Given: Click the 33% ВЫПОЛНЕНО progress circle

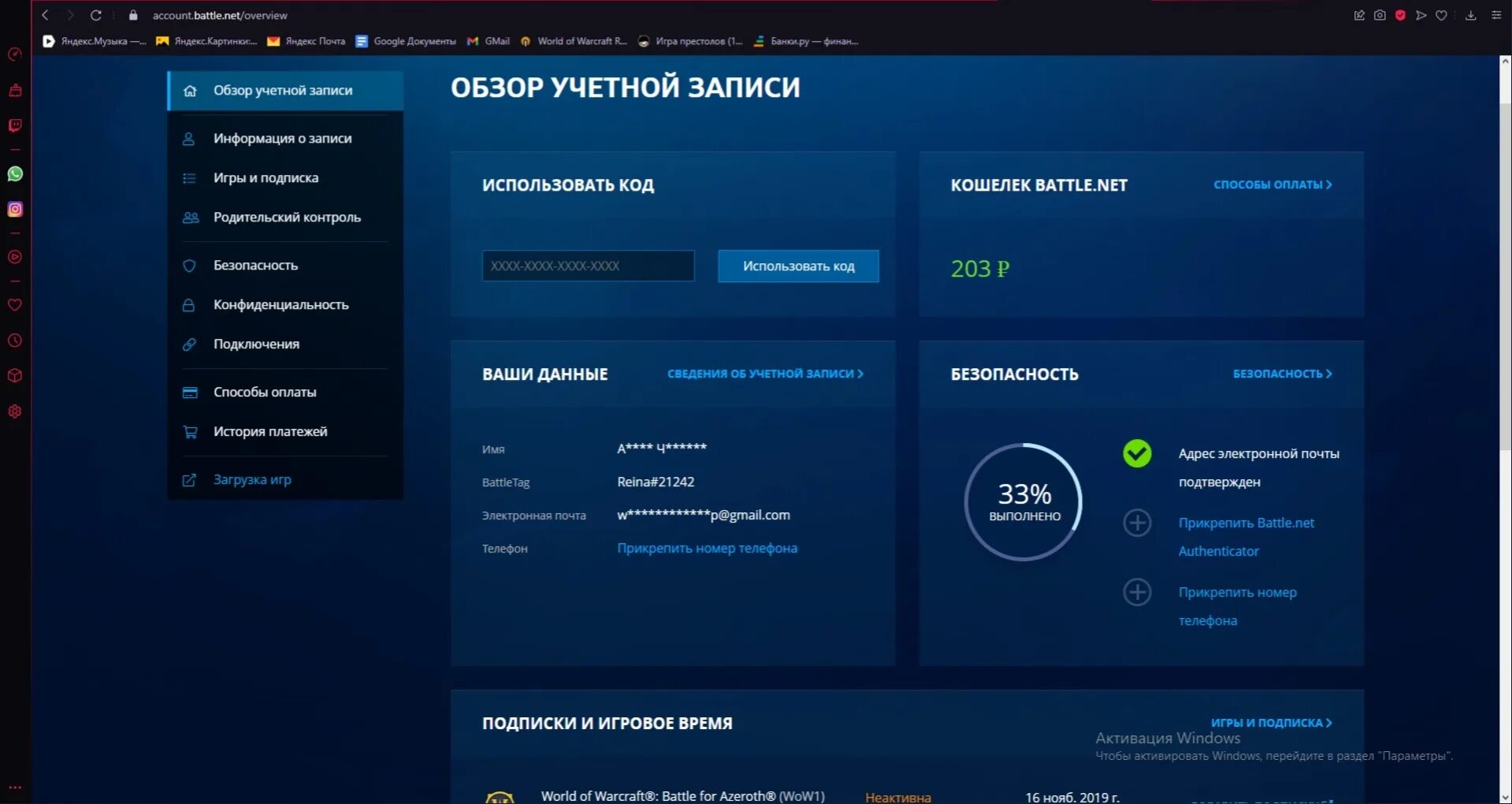Looking at the screenshot, I should pyautogui.click(x=1023, y=502).
